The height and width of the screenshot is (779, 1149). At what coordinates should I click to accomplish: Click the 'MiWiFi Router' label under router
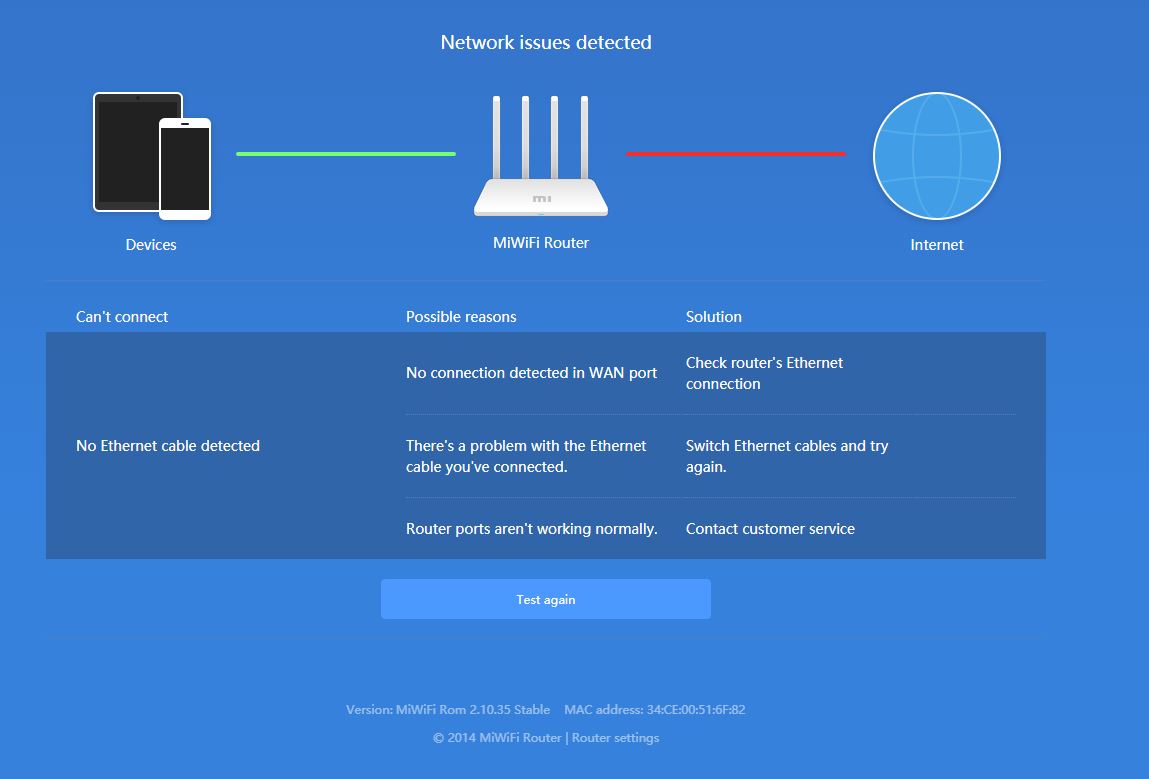pos(541,243)
